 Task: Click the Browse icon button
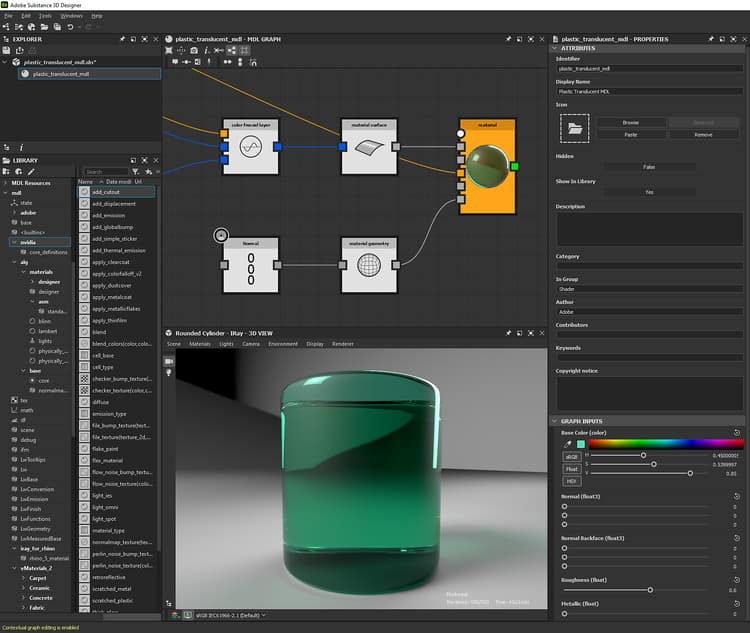click(x=630, y=122)
